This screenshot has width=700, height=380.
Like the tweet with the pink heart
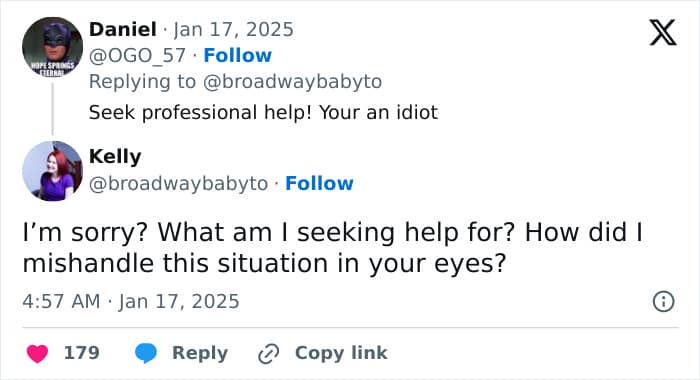[38, 353]
